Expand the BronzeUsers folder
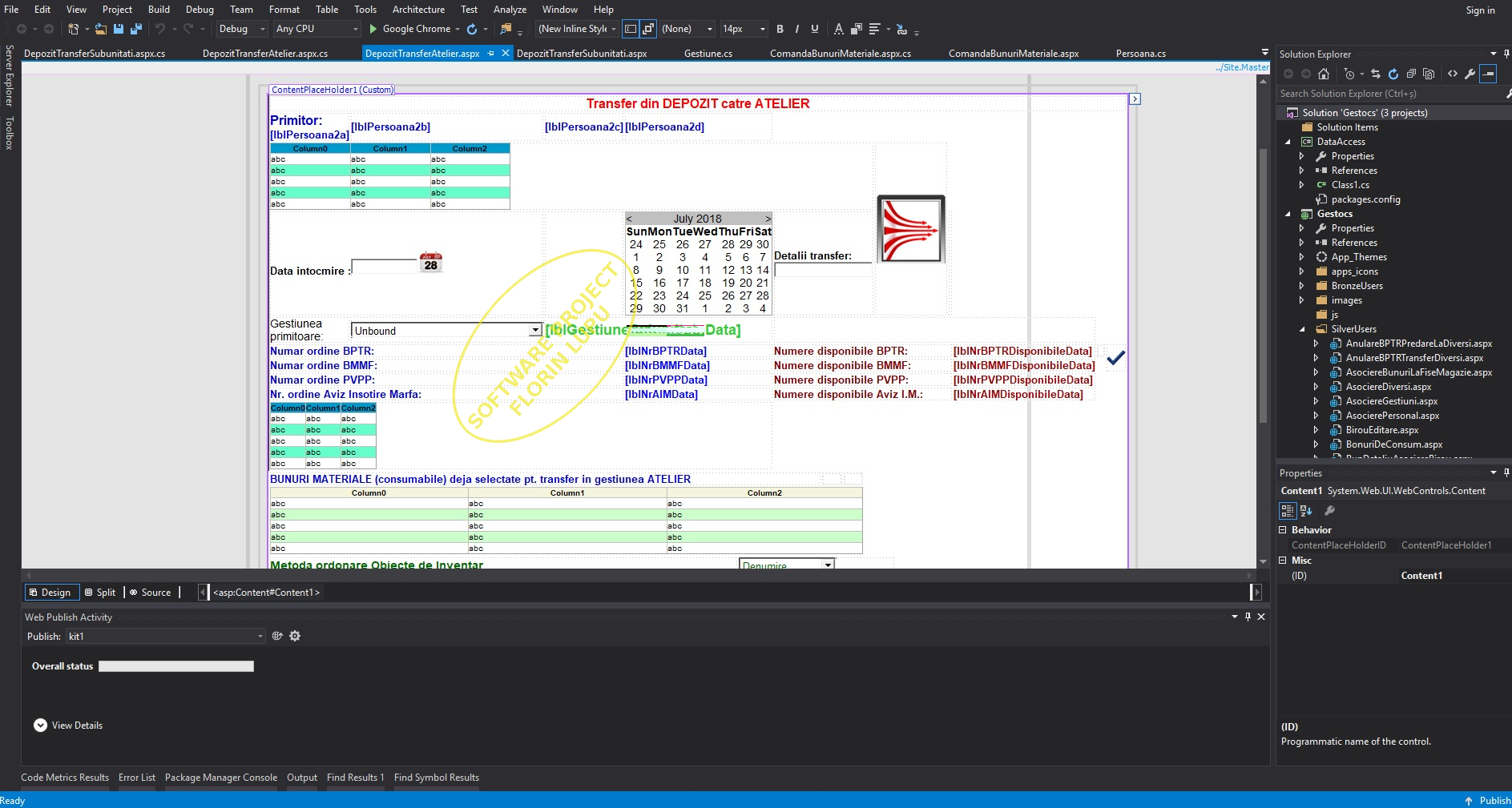 [x=1302, y=286]
